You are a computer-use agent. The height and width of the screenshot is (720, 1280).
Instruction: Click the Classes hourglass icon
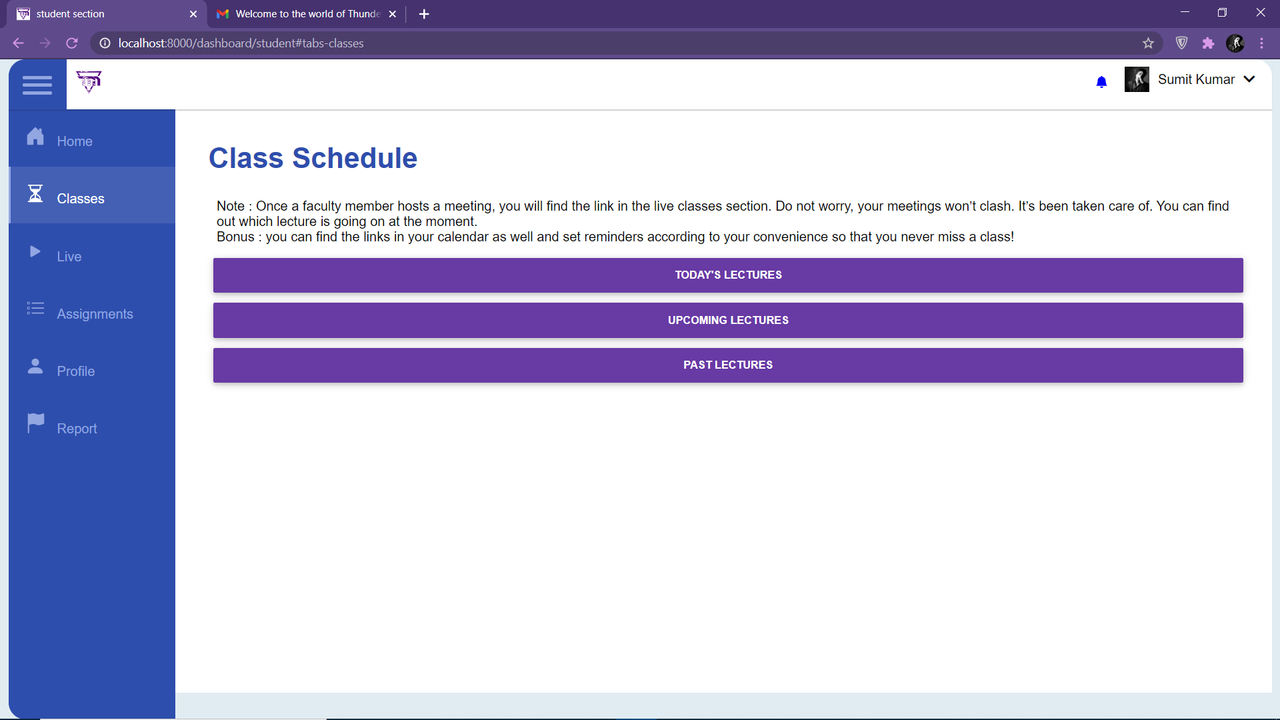tap(36, 194)
